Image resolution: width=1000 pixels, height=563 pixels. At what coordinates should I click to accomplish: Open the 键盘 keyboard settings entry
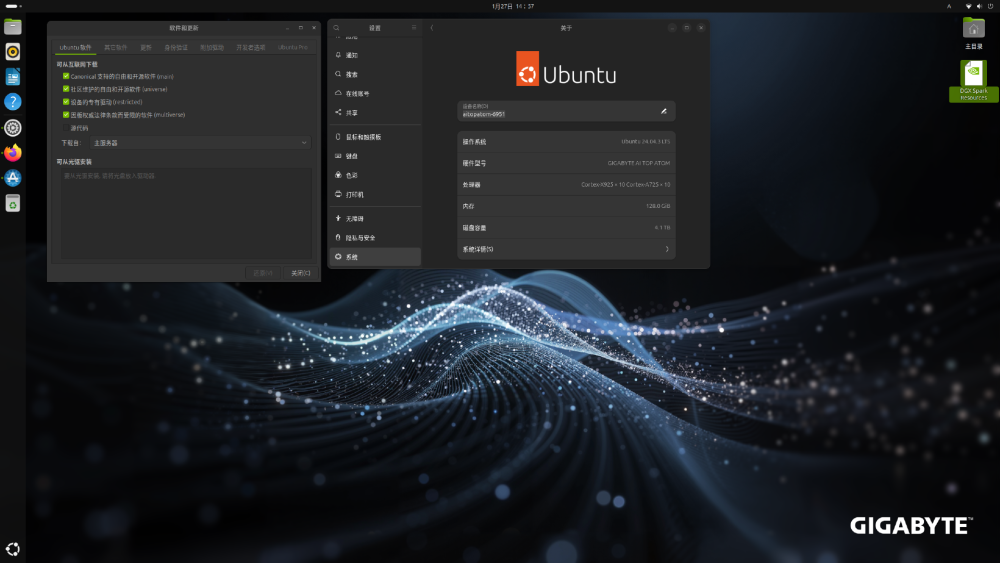click(x=375, y=156)
